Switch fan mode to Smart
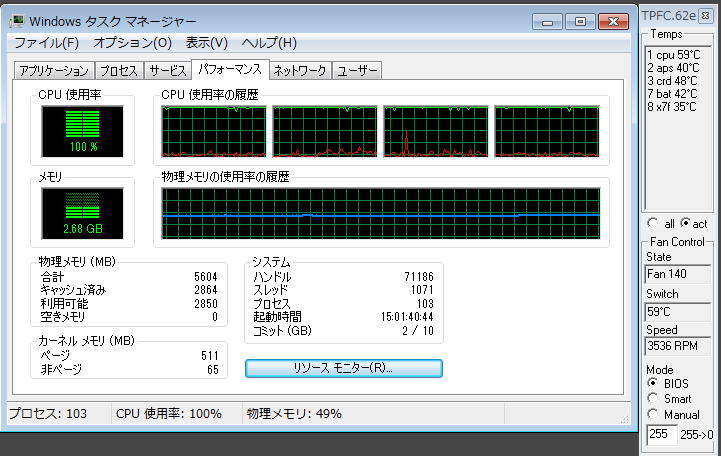This screenshot has height=456, width=721. click(654, 399)
